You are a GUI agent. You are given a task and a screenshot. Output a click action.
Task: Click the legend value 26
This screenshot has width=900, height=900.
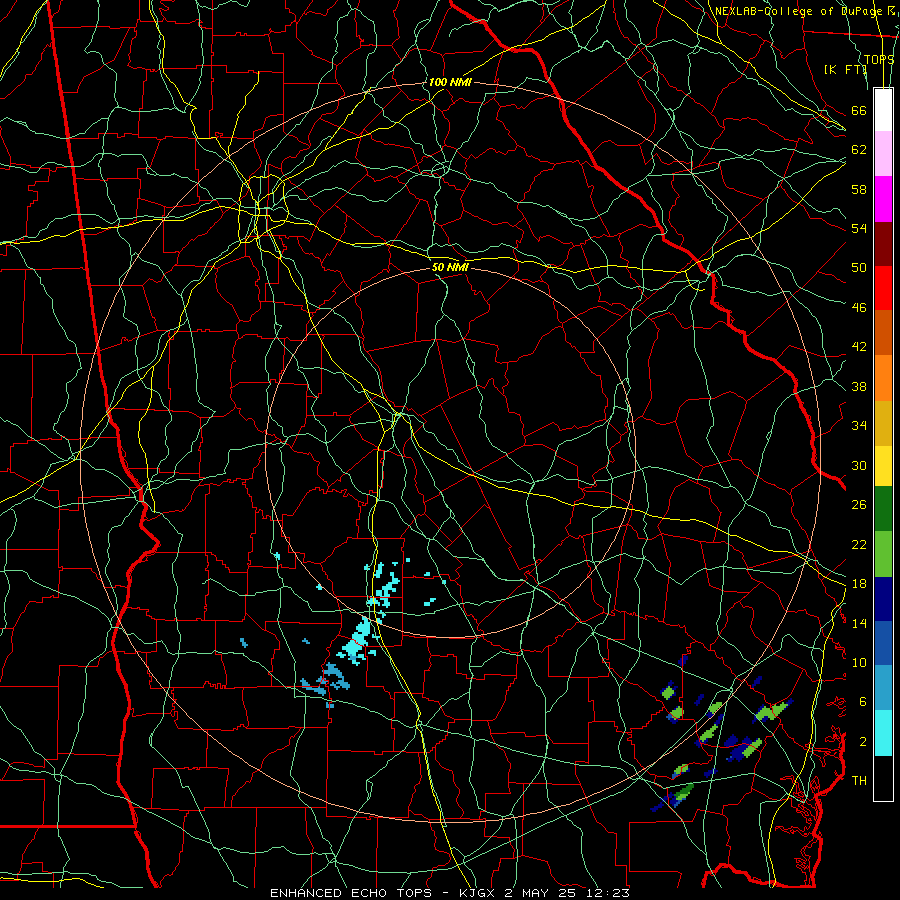[x=859, y=505]
